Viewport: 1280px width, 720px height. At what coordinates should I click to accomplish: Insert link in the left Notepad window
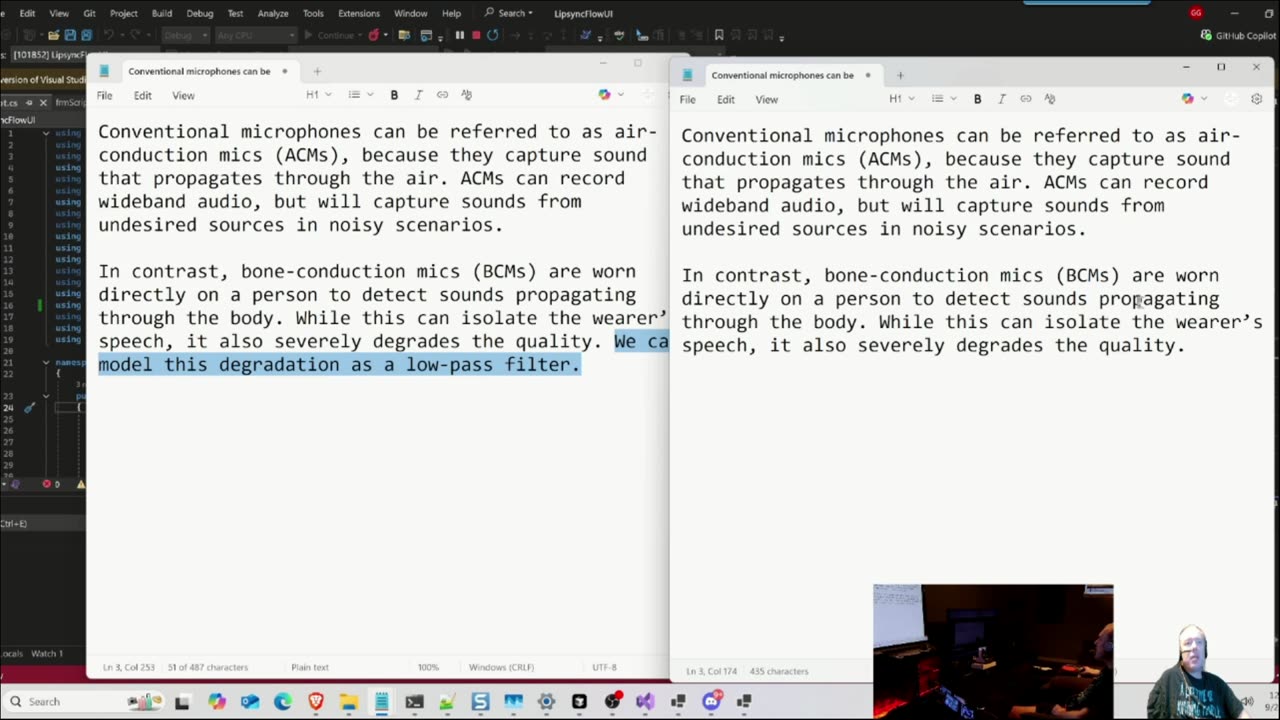[442, 95]
